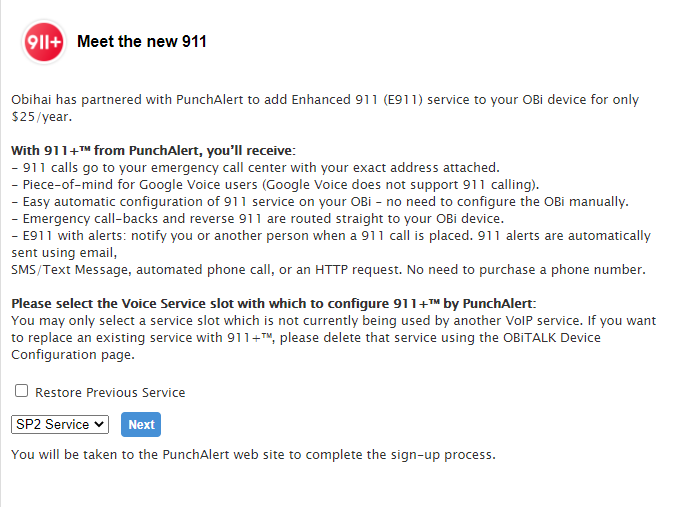Expand the service slot selector chevron arrow
This screenshot has height=507, width=679.
coord(99,424)
